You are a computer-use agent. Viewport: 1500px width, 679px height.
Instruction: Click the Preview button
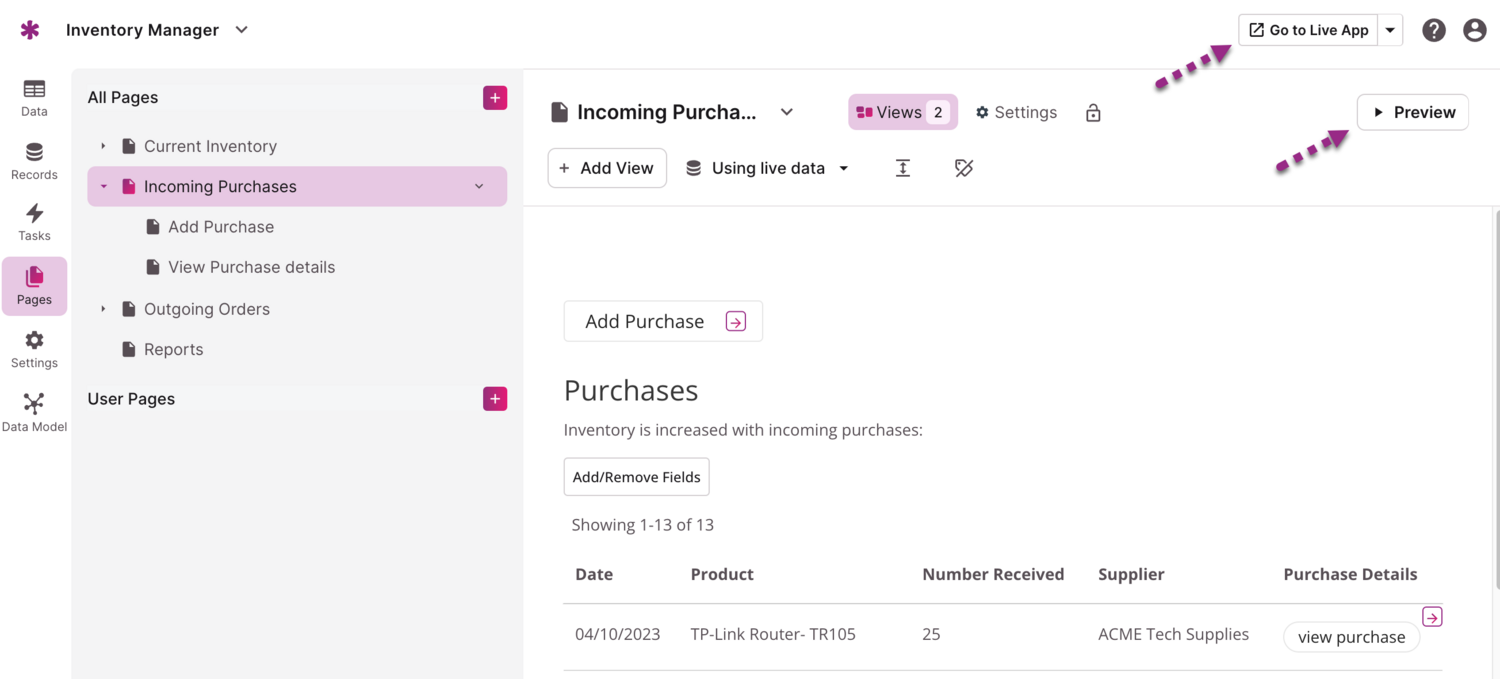tap(1412, 112)
